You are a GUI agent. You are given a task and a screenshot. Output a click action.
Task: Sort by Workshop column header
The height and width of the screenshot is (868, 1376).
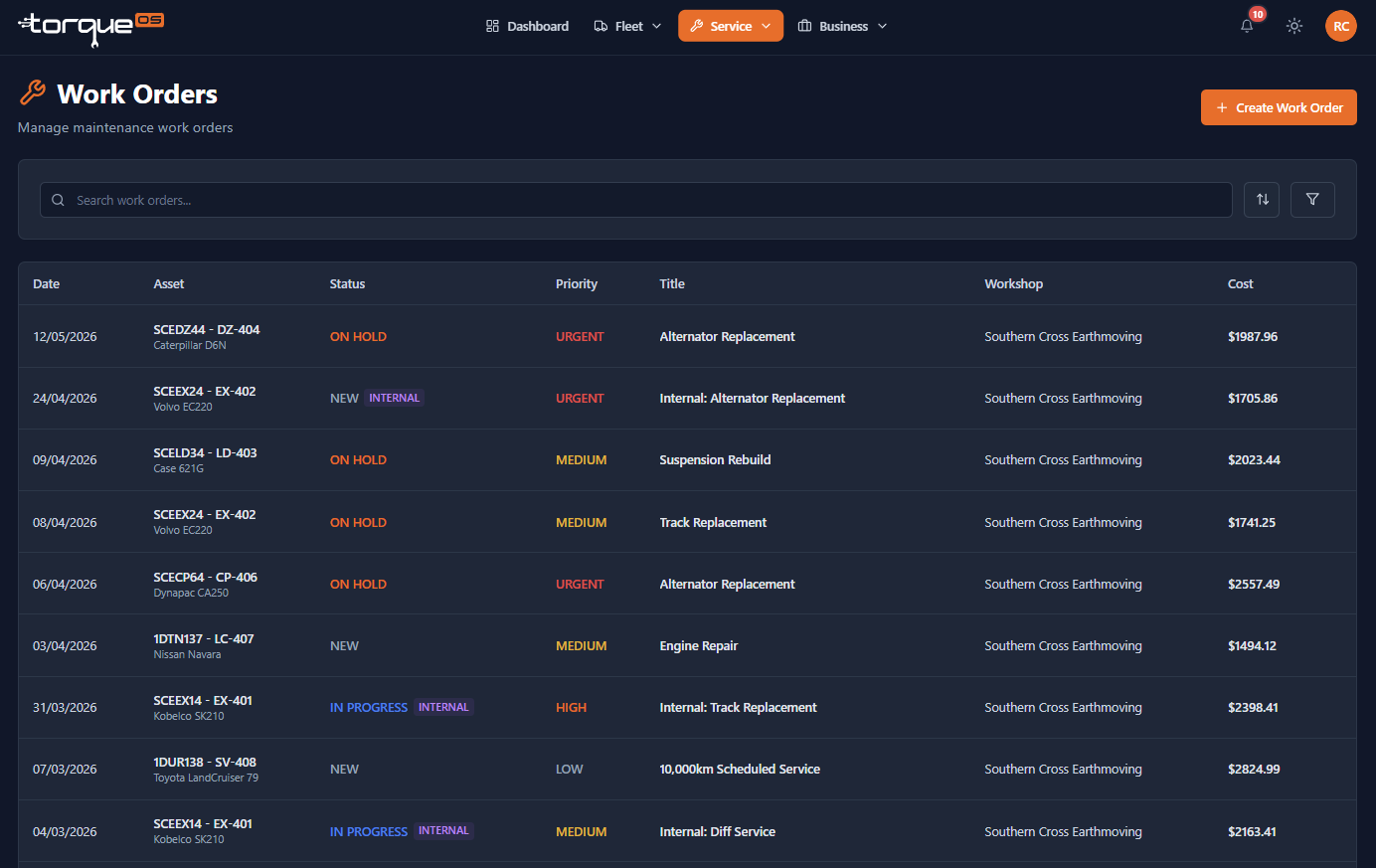(x=1013, y=283)
